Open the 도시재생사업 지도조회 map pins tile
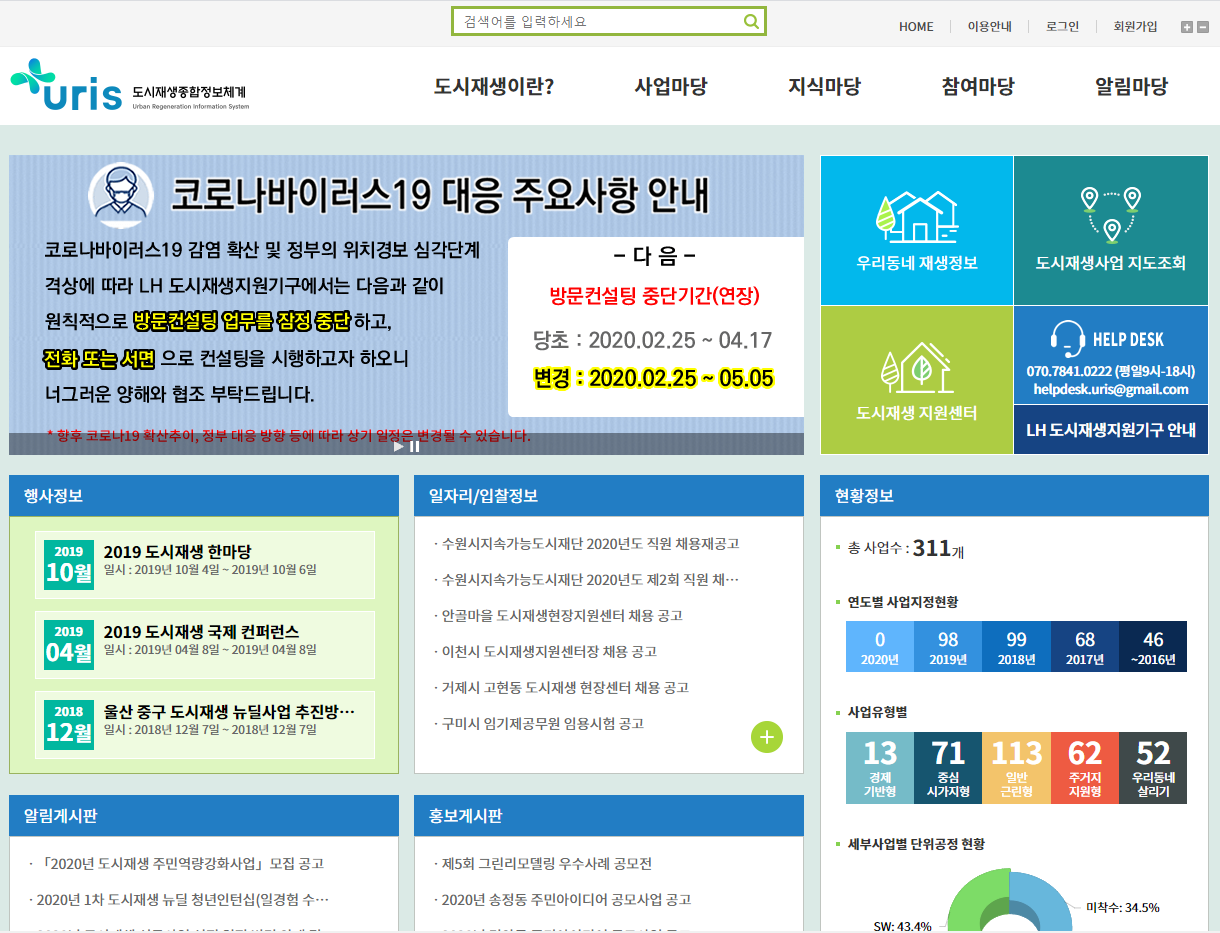Screen dimensions: 1220x933 point(1111,230)
